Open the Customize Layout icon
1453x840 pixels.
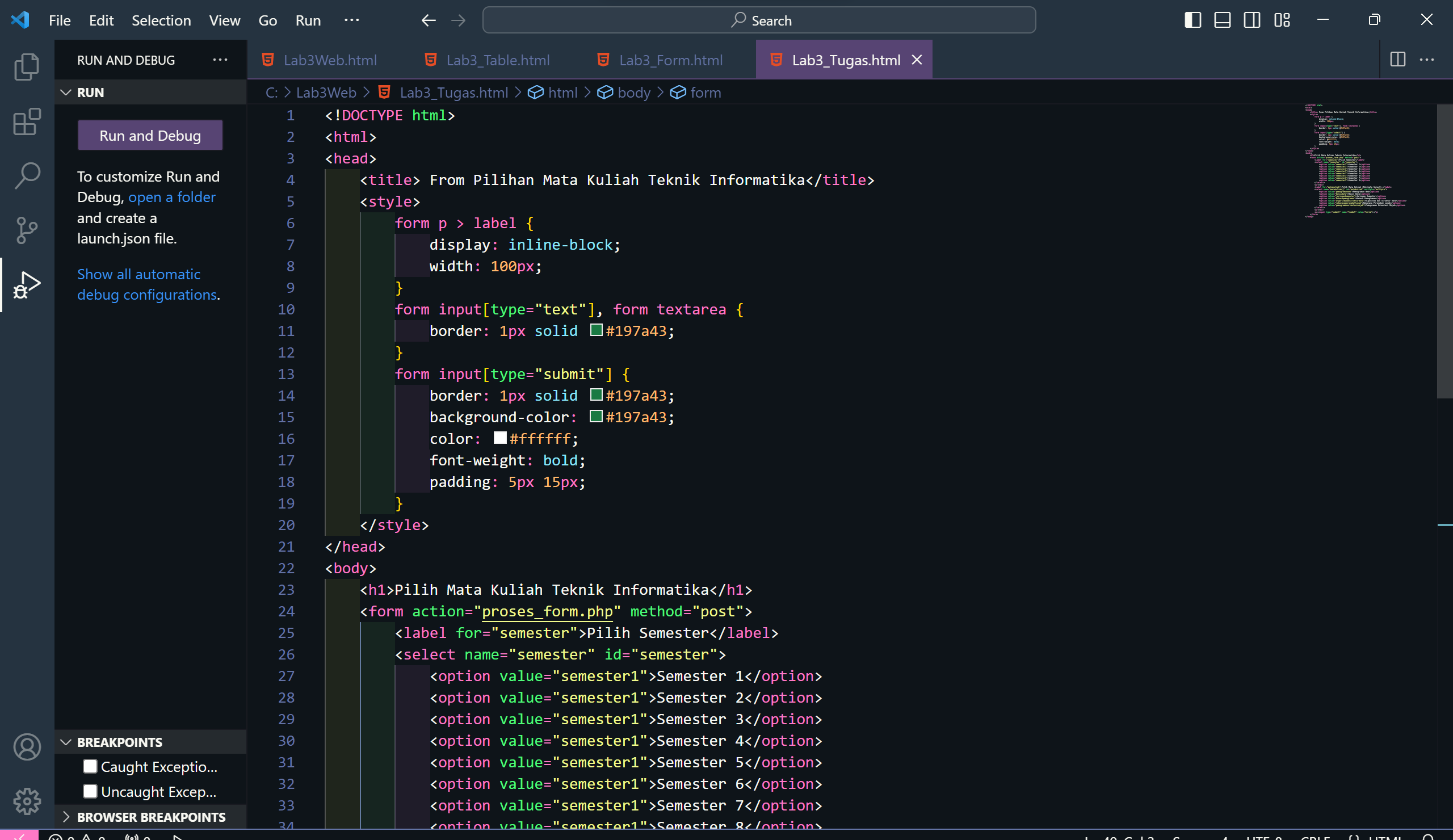coord(1282,20)
